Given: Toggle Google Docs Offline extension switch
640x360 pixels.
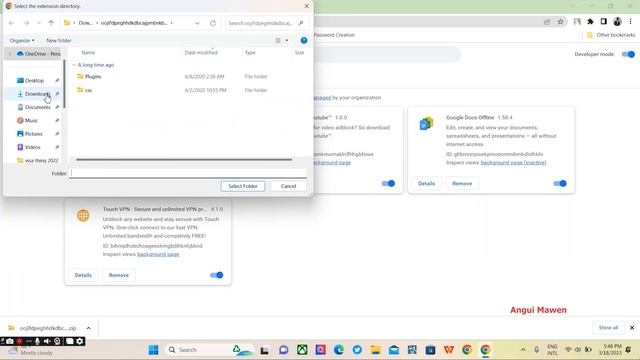Looking at the screenshot, I should (x=560, y=183).
